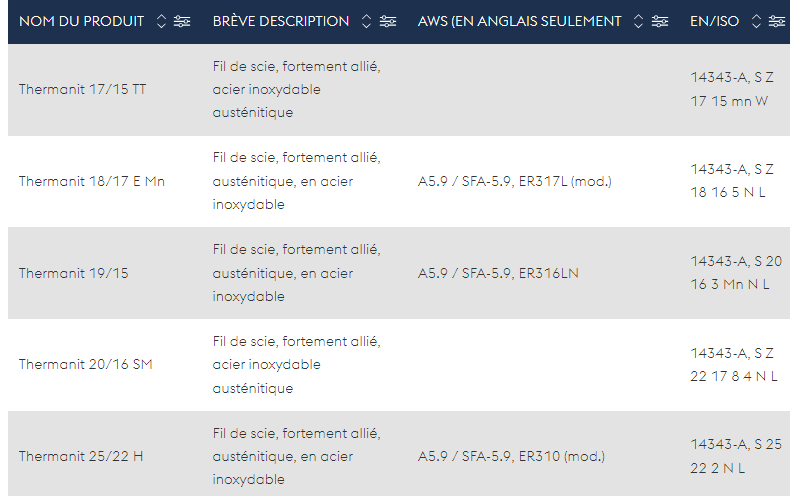Sort by EN/ISO column arrows
Viewport: 790px width, 496px height.
click(756, 21)
